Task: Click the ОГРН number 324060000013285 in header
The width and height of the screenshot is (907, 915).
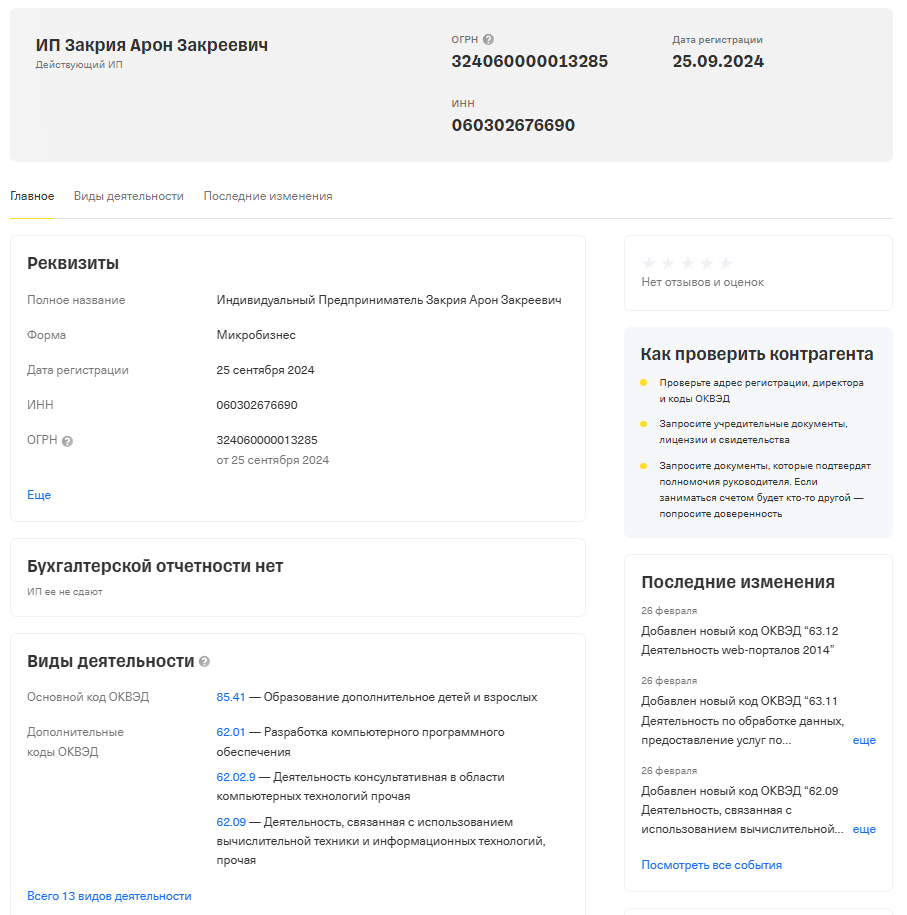Action: 529,61
